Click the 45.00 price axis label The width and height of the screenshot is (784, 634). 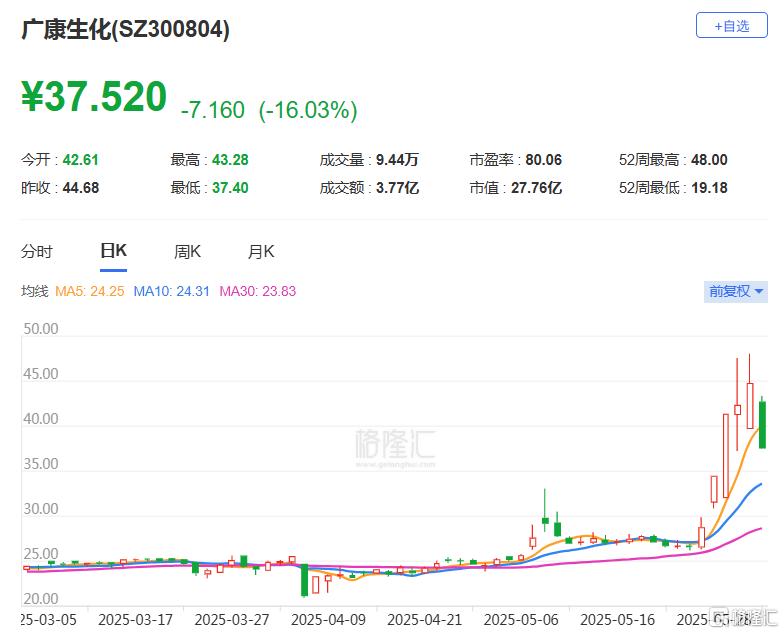(41, 374)
